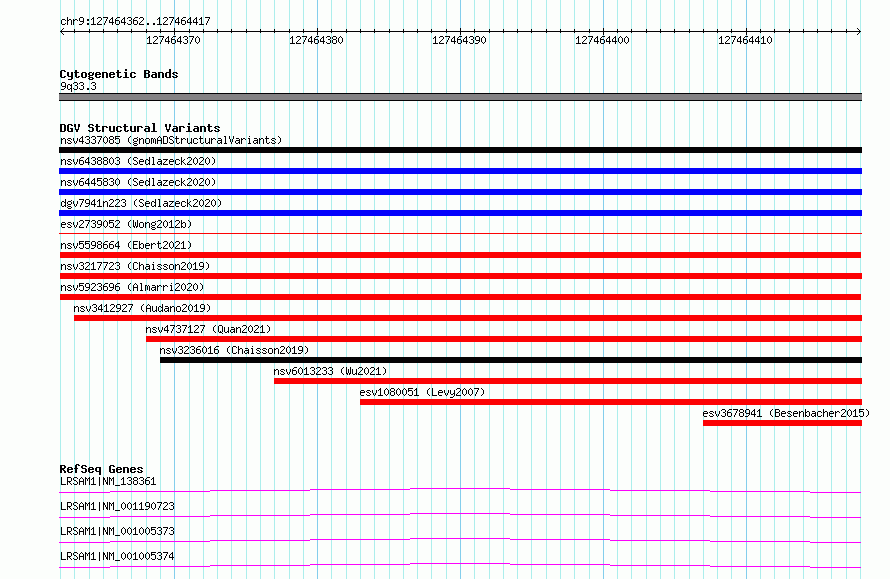The image size is (890, 579).
Task: Click the chr9:127464362..127464417 region label
Action: (135, 22)
